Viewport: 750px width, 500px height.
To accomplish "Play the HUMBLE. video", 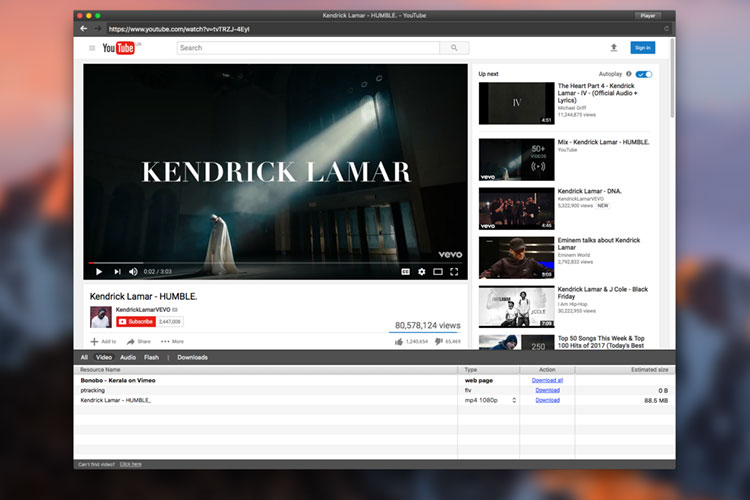I will tap(99, 272).
